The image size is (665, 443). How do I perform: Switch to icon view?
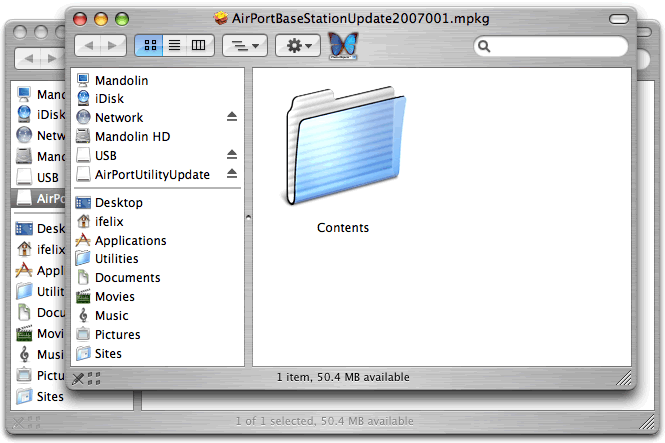tap(149, 45)
